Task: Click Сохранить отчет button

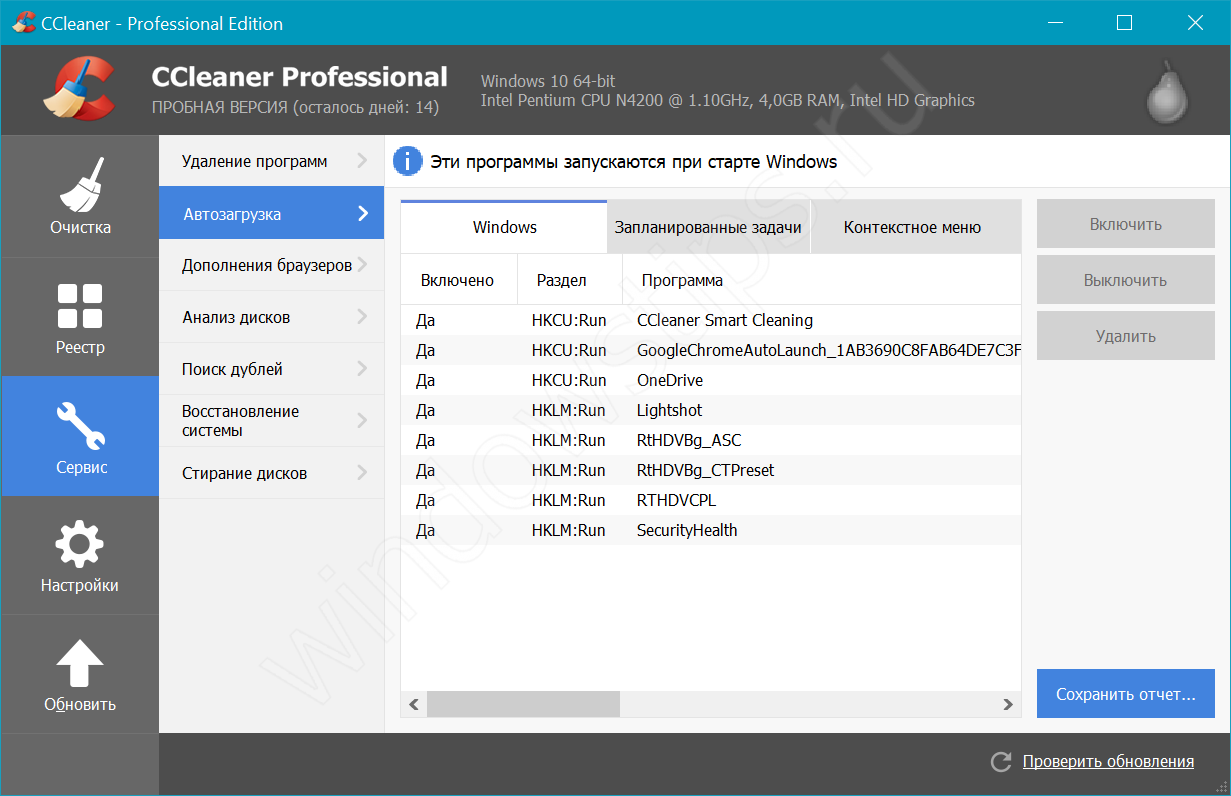Action: click(1125, 694)
